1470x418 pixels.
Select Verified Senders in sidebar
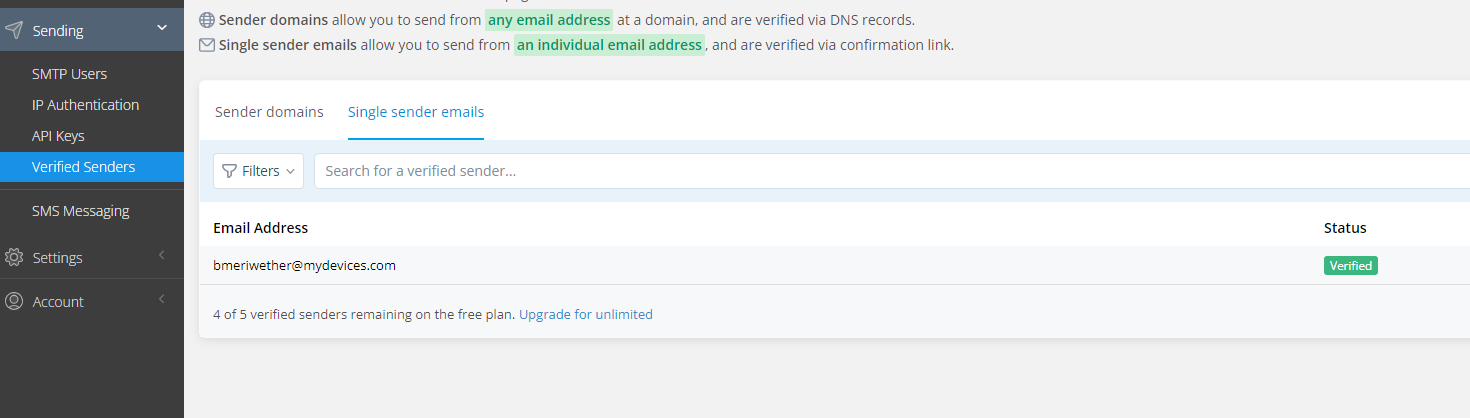[x=83, y=167]
